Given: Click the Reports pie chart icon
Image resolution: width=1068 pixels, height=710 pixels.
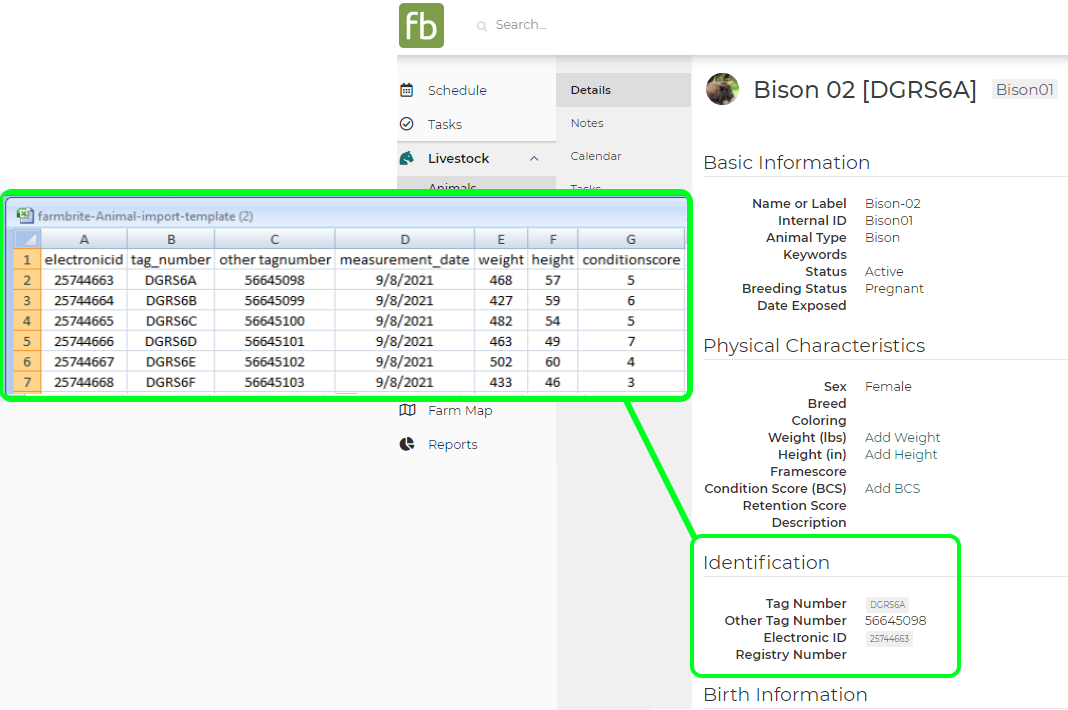Looking at the screenshot, I should coord(407,444).
